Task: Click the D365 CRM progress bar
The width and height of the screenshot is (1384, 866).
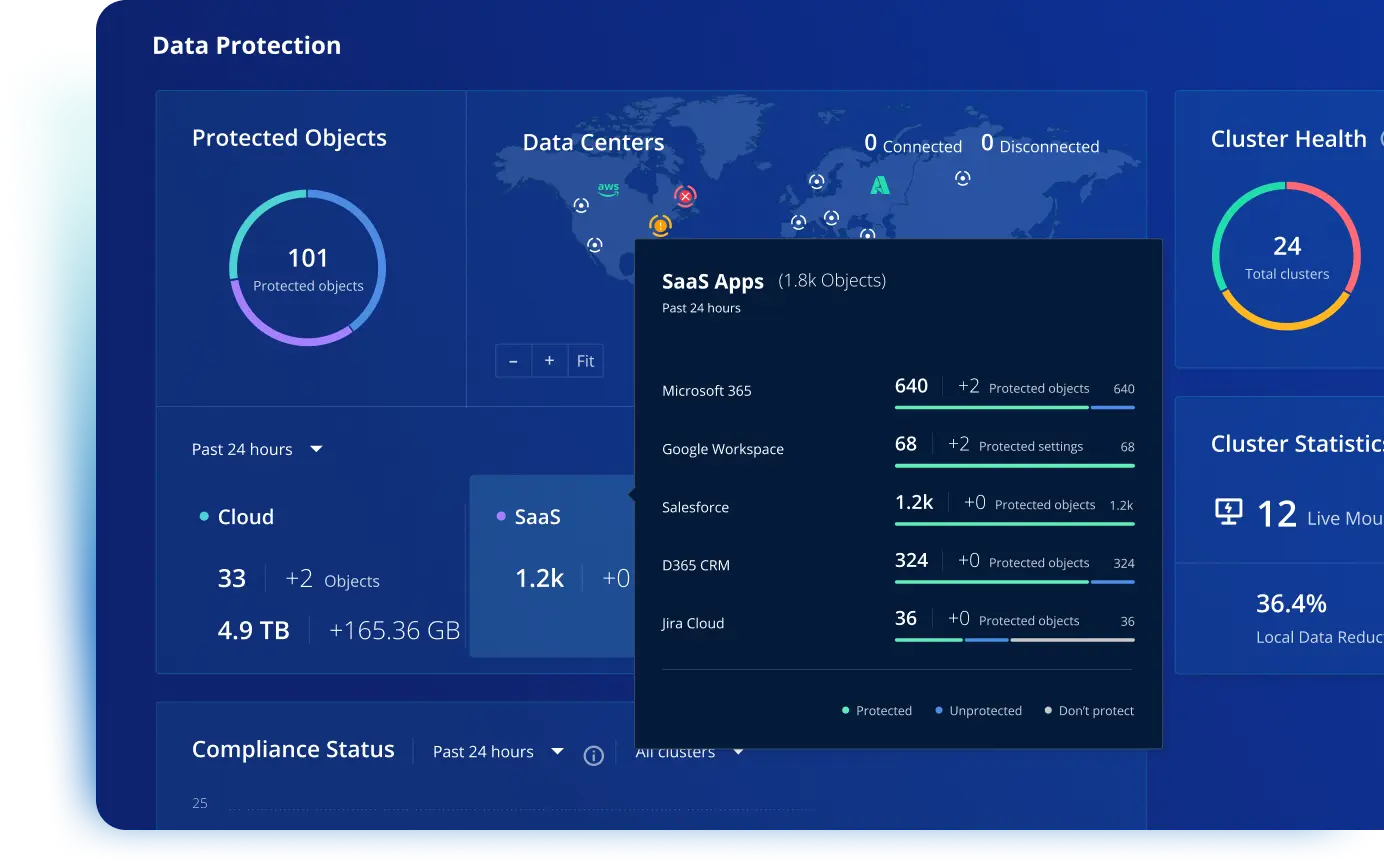Action: pyautogui.click(x=1014, y=581)
